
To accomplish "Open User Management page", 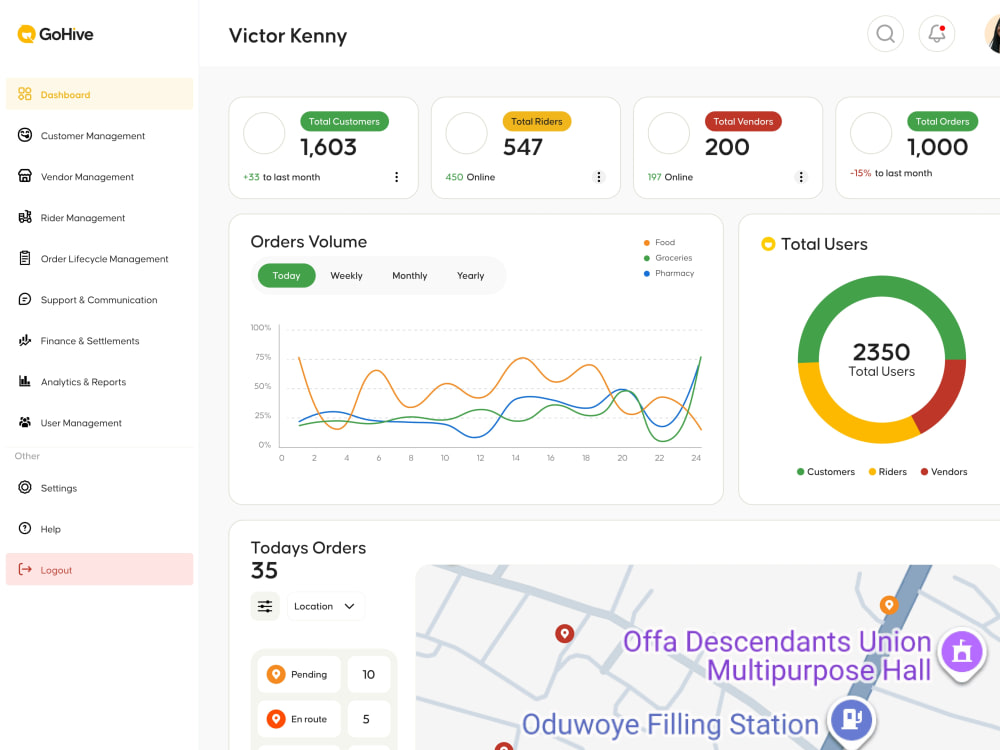I will point(99,423).
